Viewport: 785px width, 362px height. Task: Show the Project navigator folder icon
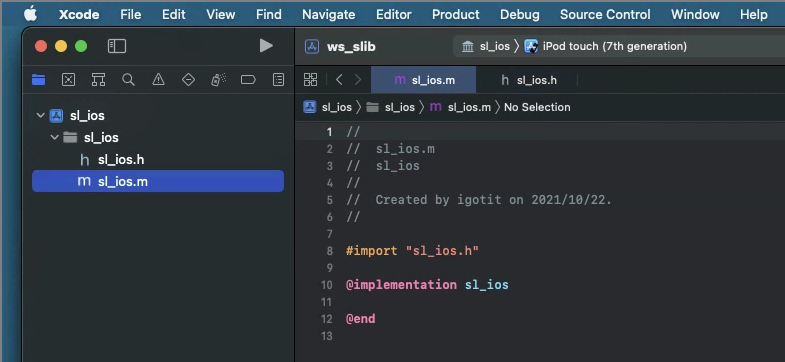39,79
